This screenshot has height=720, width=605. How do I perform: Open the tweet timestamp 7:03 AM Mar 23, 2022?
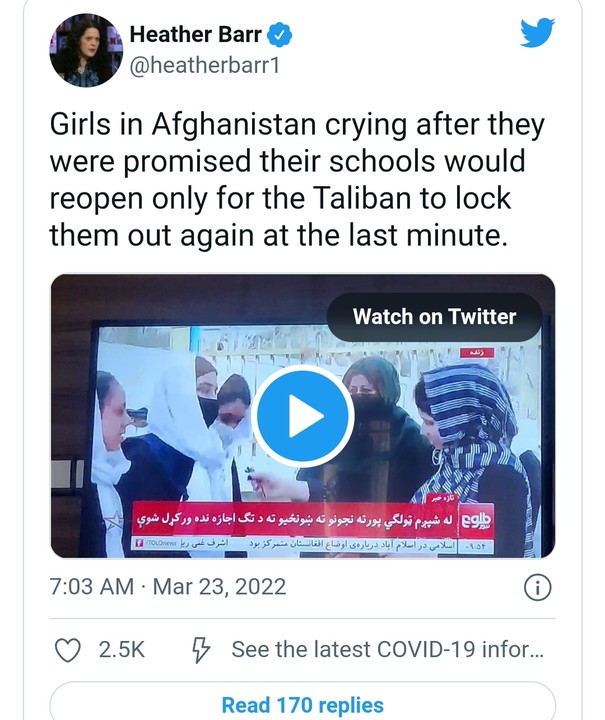(168, 587)
